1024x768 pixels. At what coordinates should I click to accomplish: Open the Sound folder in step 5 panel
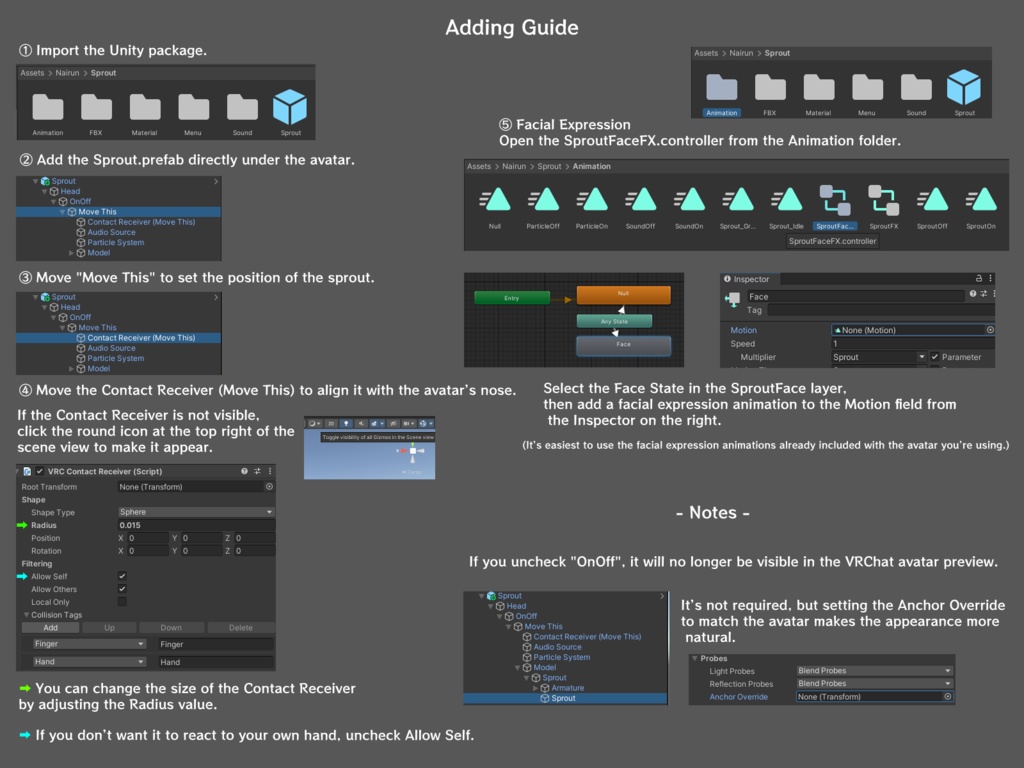916,94
